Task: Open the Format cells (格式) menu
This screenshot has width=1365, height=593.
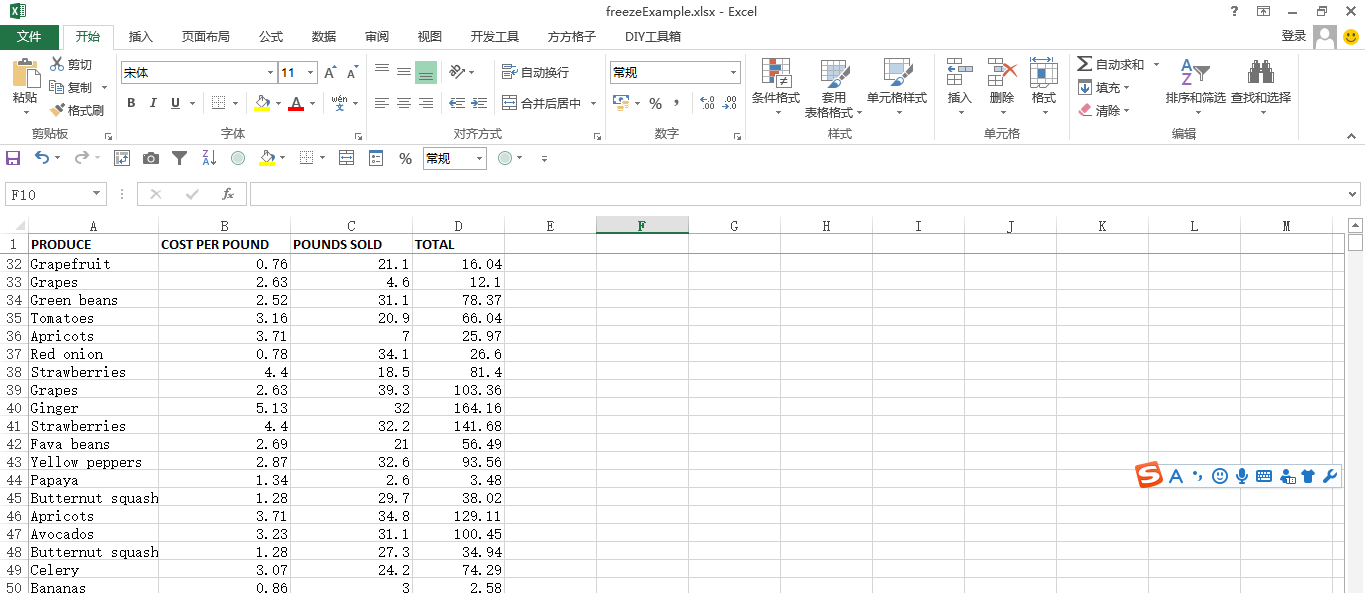Action: (1044, 87)
